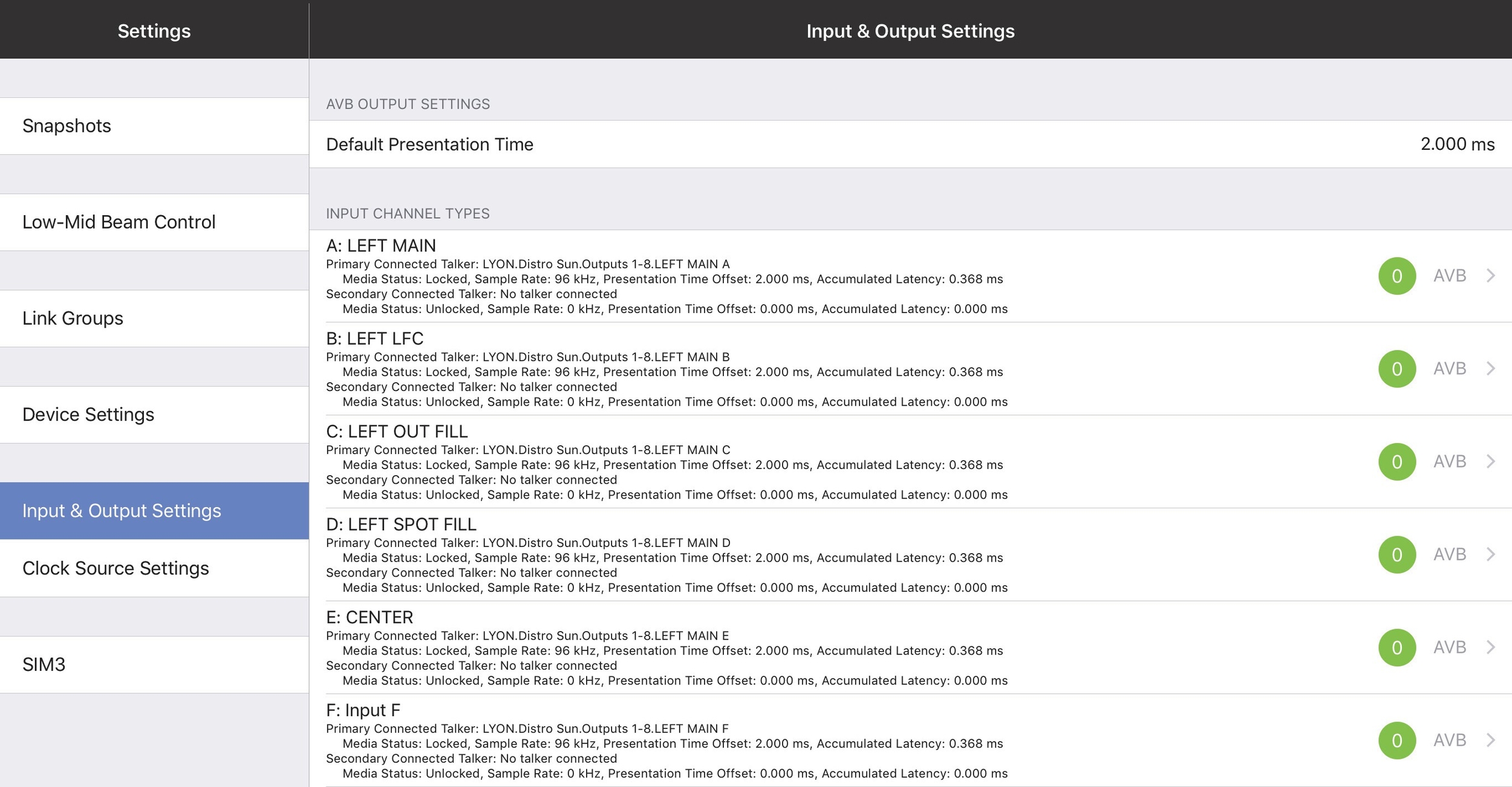Image resolution: width=1512 pixels, height=787 pixels.
Task: Click green 0 indicator on C: LEFT OUT FILL
Action: click(x=1396, y=462)
